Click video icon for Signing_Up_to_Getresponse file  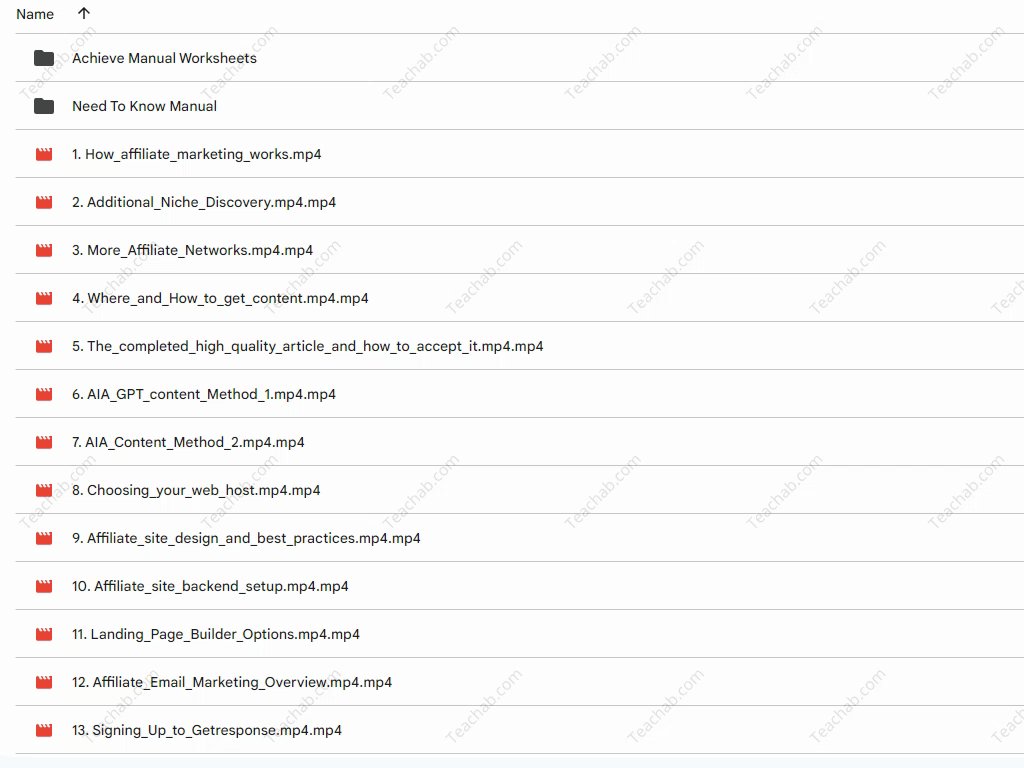(44, 730)
